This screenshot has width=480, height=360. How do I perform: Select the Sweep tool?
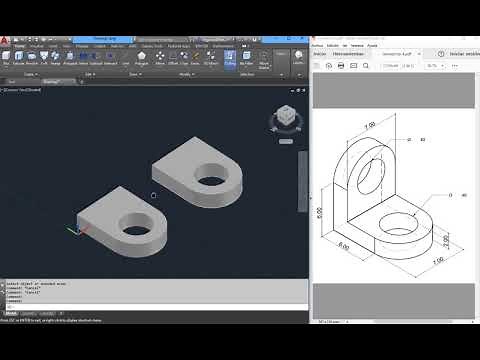pos(55,57)
